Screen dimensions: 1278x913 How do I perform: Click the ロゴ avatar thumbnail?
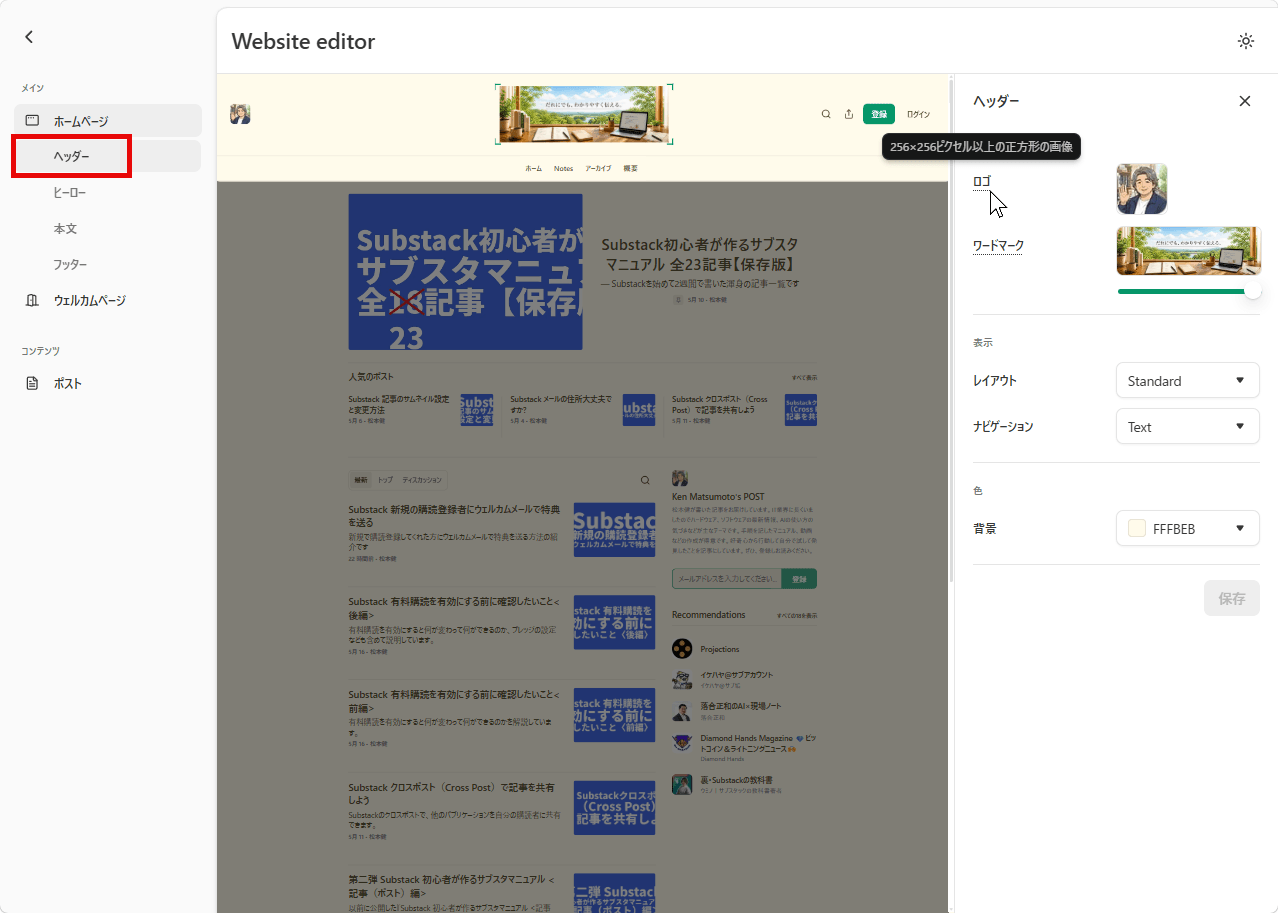(1142, 189)
